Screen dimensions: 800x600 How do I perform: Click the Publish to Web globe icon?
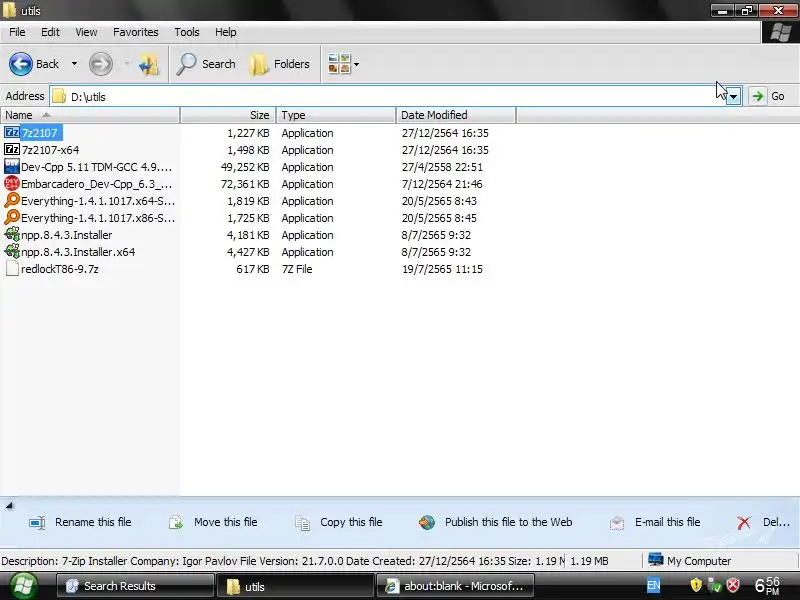[427, 522]
